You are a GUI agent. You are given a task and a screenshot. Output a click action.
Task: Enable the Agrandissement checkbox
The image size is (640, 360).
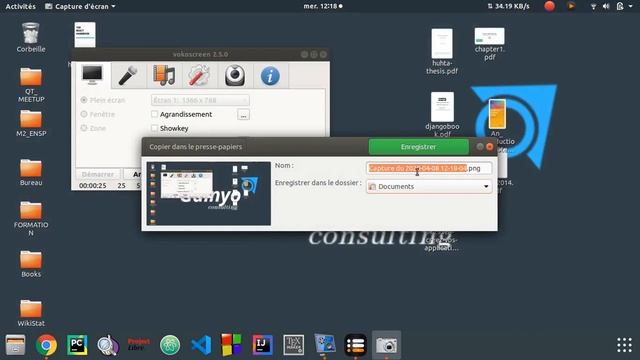click(154, 114)
